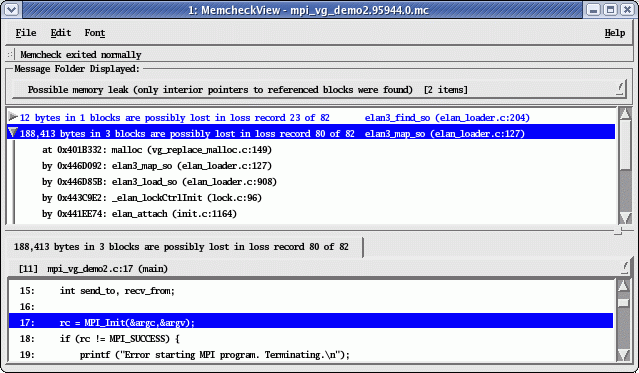The height and width of the screenshot is (373, 639).
Task: Click the source view scrollbar thumb
Action: point(623,303)
